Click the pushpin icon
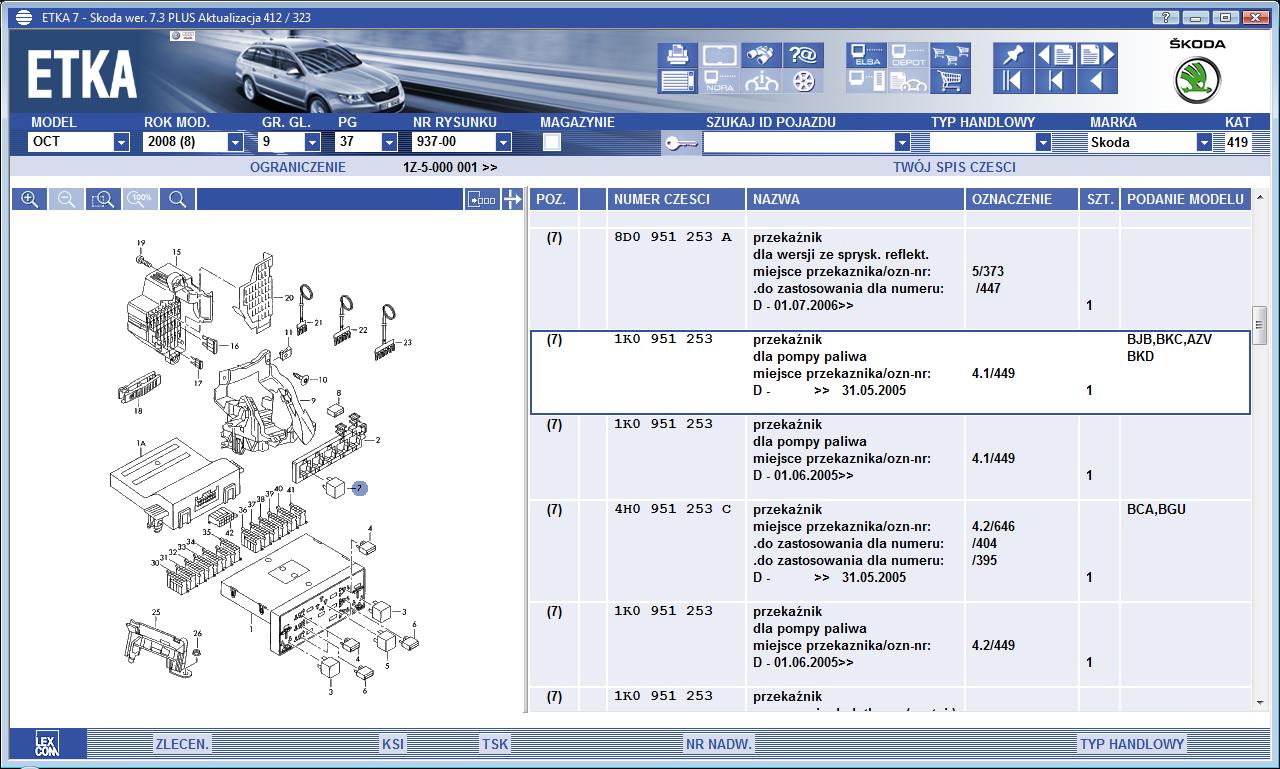 click(x=1012, y=55)
